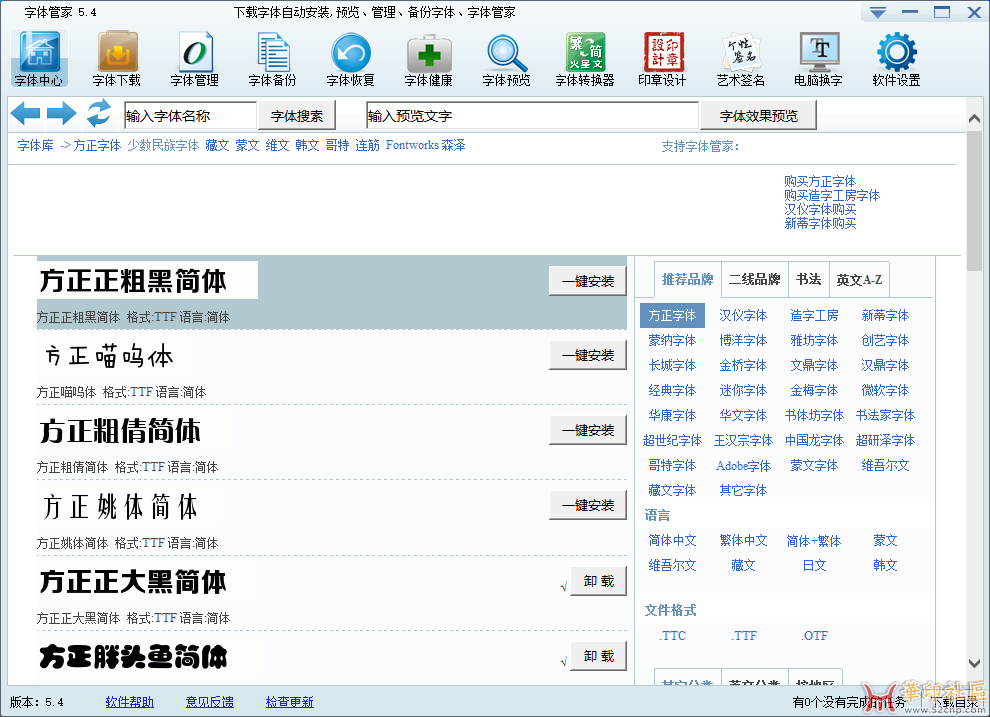Click the 输入预览文字 input field

tap(532, 116)
